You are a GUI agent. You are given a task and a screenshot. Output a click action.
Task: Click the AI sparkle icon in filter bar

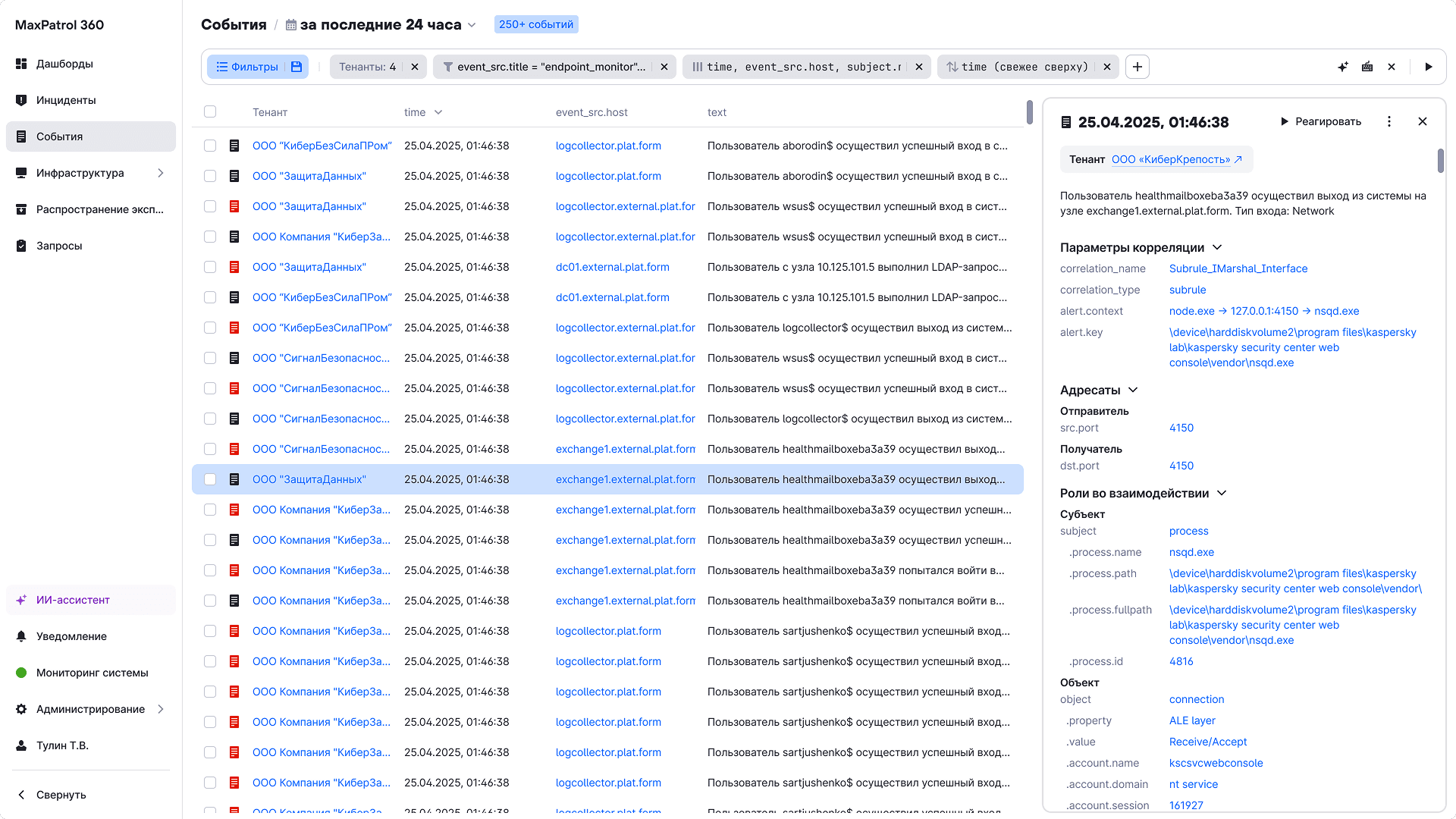click(1342, 67)
